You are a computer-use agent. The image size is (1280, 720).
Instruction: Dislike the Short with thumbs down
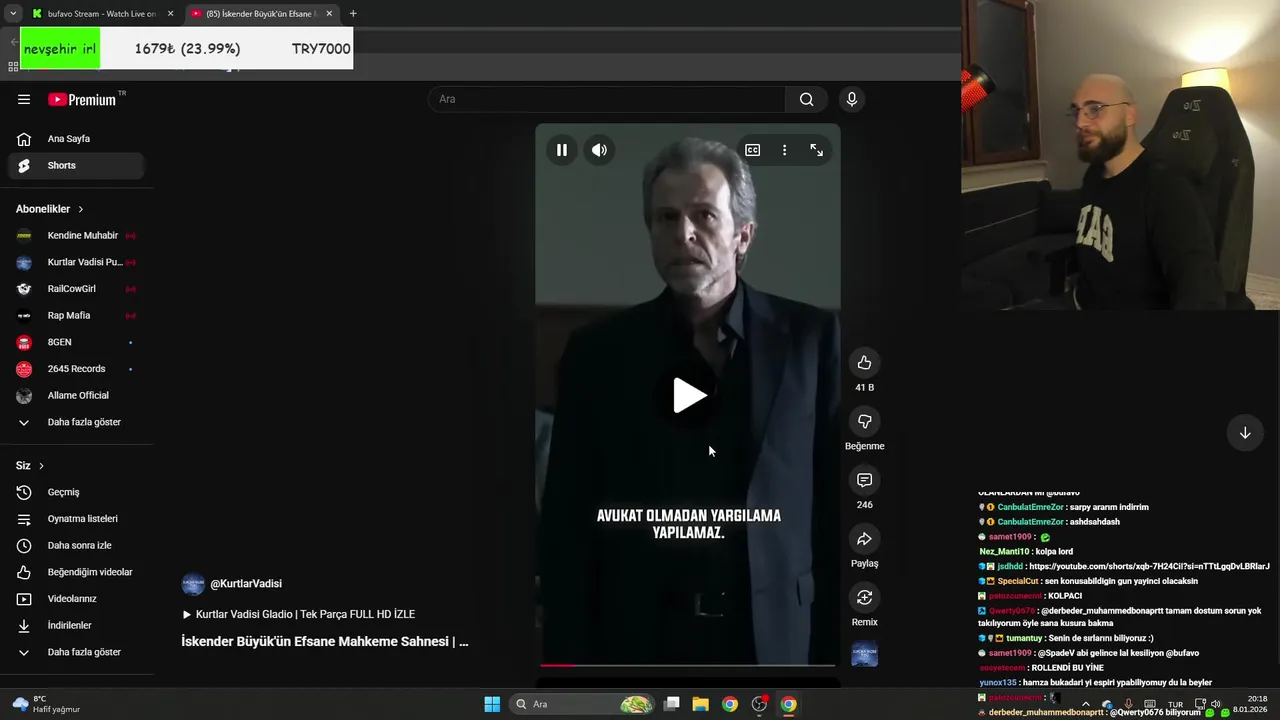[864, 422]
